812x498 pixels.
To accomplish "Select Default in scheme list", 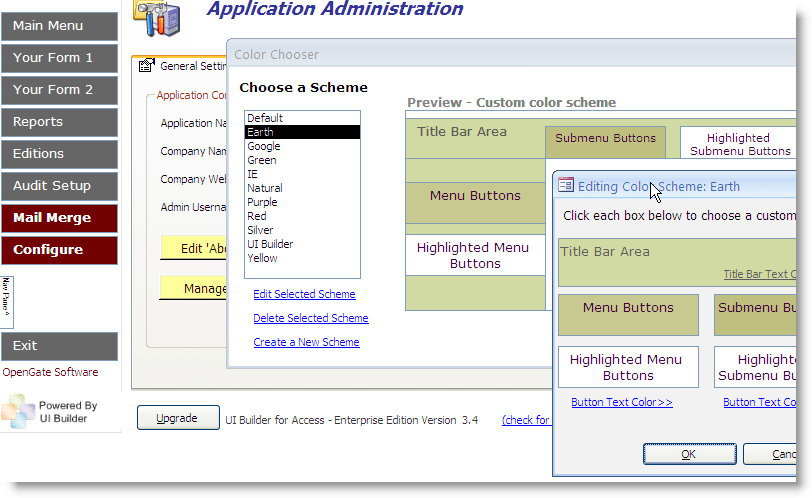I will coord(302,118).
